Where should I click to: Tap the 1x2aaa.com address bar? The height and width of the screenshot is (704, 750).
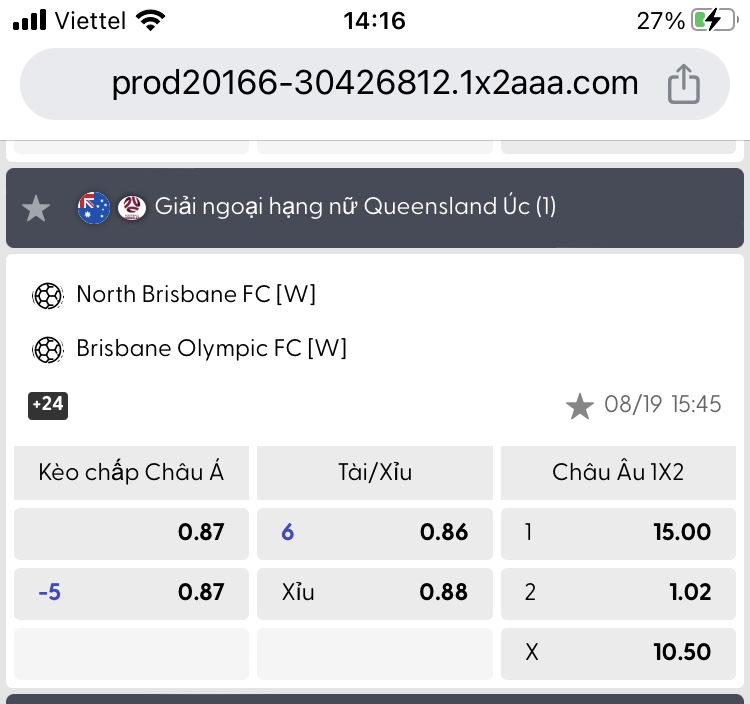point(375,84)
